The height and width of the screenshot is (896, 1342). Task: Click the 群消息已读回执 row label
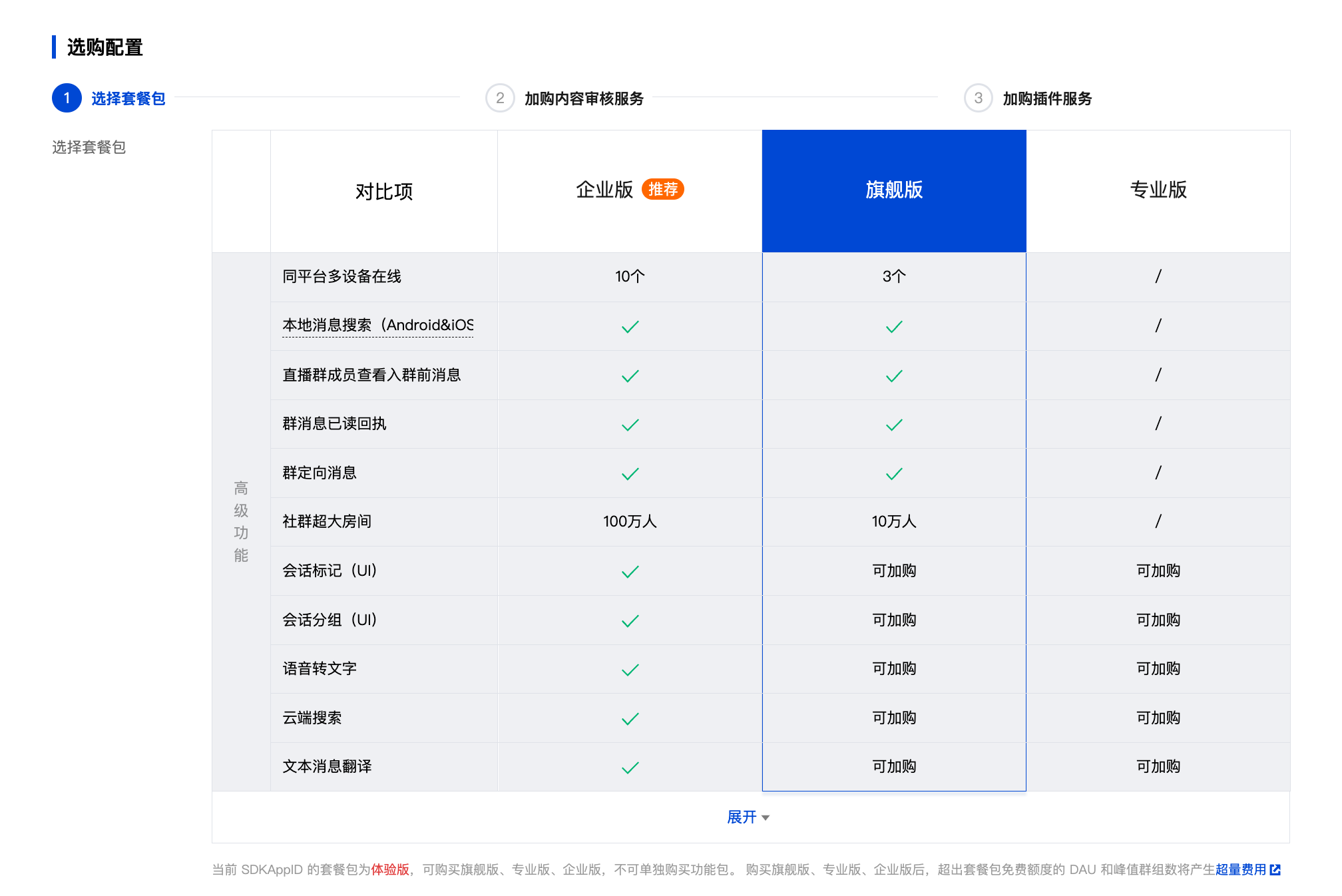(x=334, y=423)
